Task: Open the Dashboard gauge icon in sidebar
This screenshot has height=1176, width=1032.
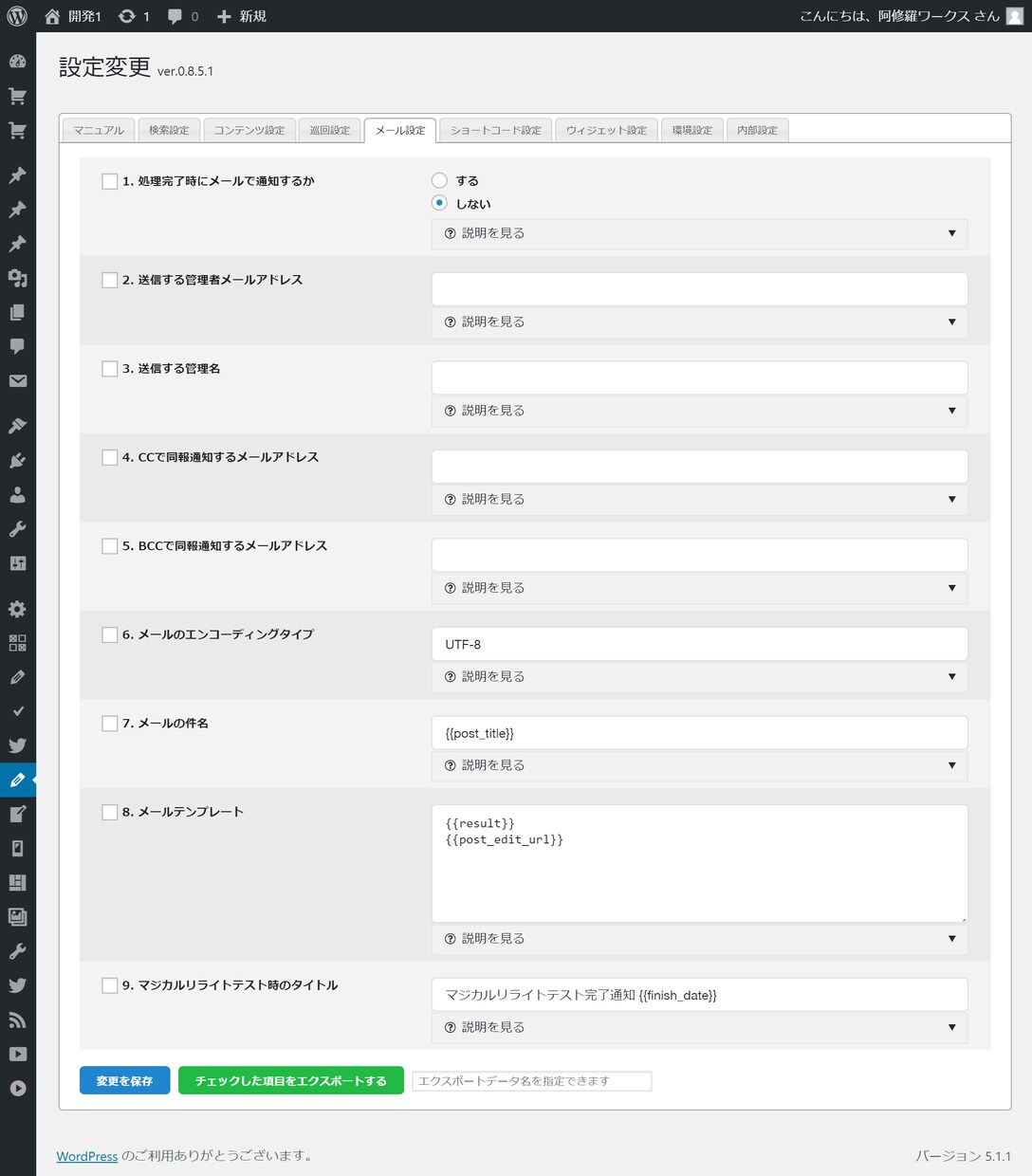Action: click(17, 62)
